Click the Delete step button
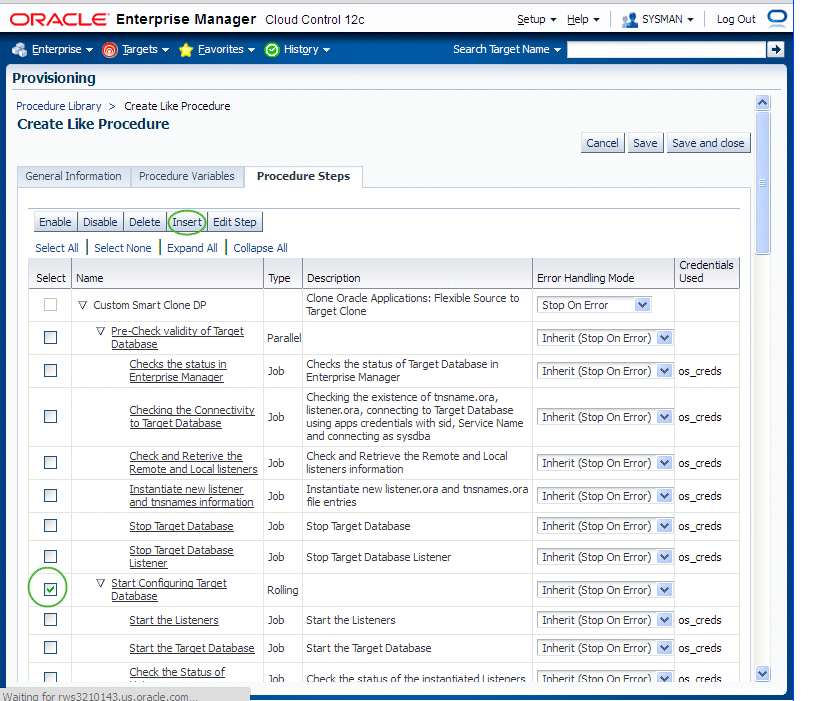The height and width of the screenshot is (701, 840). click(x=145, y=222)
